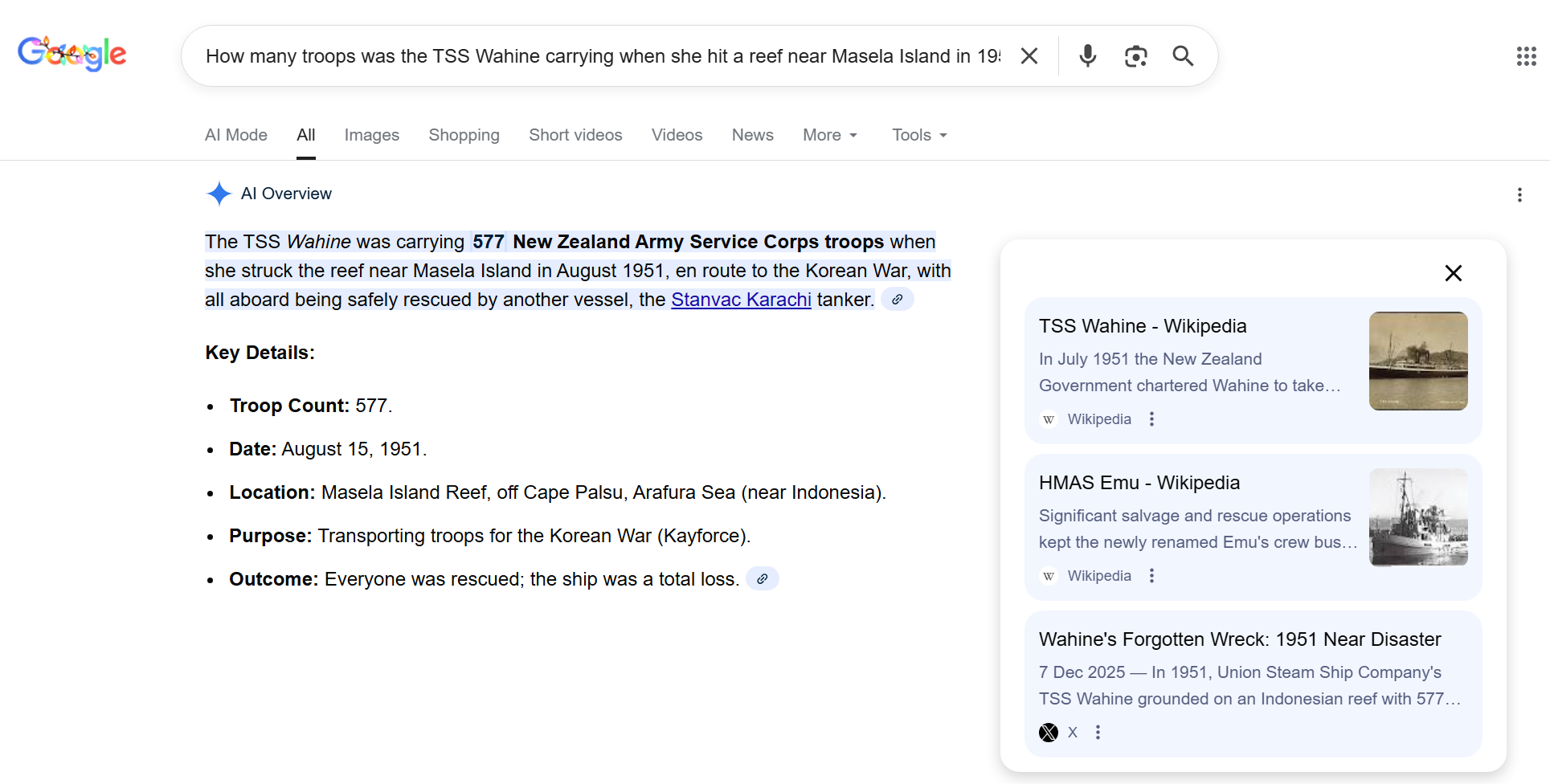Screen dimensions: 1550x784
Task: Click source link icon after tanker sentence
Action: click(898, 299)
